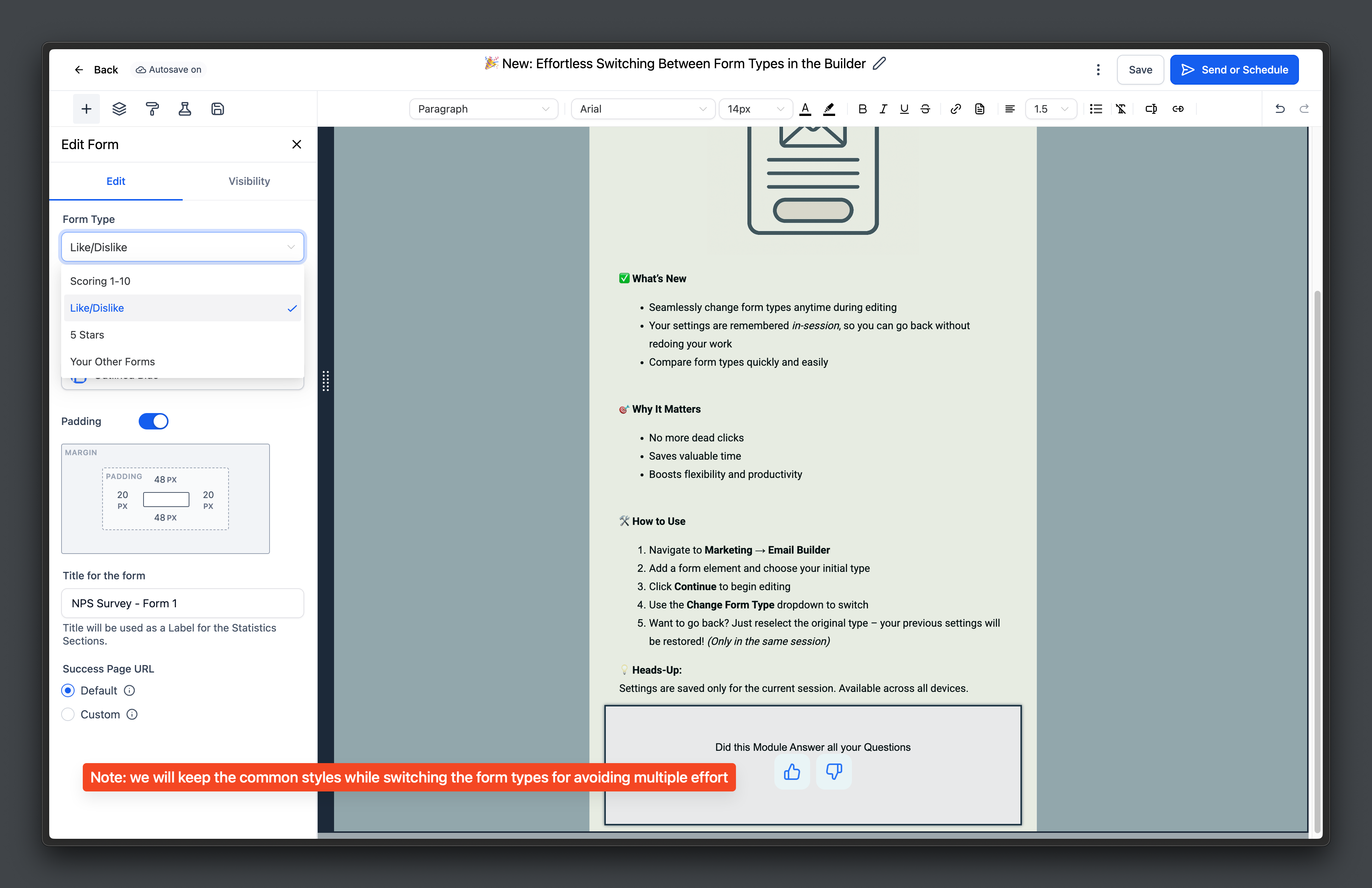
Task: Open the highlight color picker
Action: click(x=829, y=109)
